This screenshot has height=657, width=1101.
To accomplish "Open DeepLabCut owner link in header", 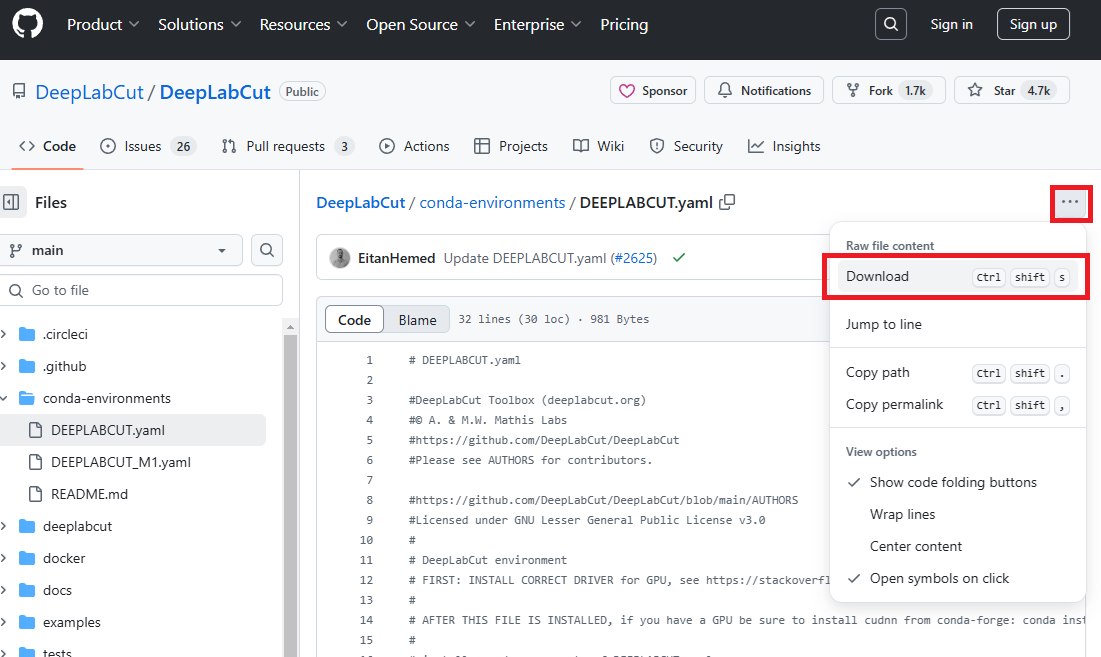I will click(x=89, y=92).
